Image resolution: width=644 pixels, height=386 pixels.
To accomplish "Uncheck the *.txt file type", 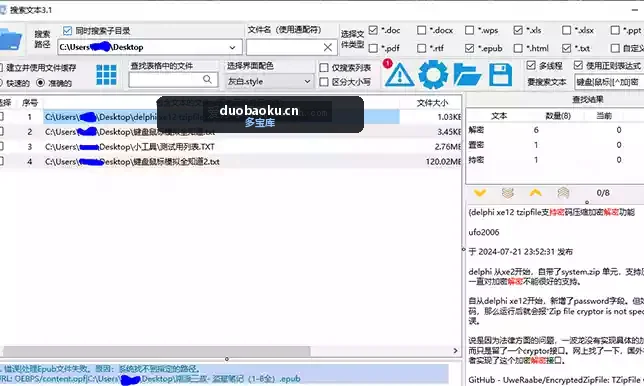I will [566, 48].
